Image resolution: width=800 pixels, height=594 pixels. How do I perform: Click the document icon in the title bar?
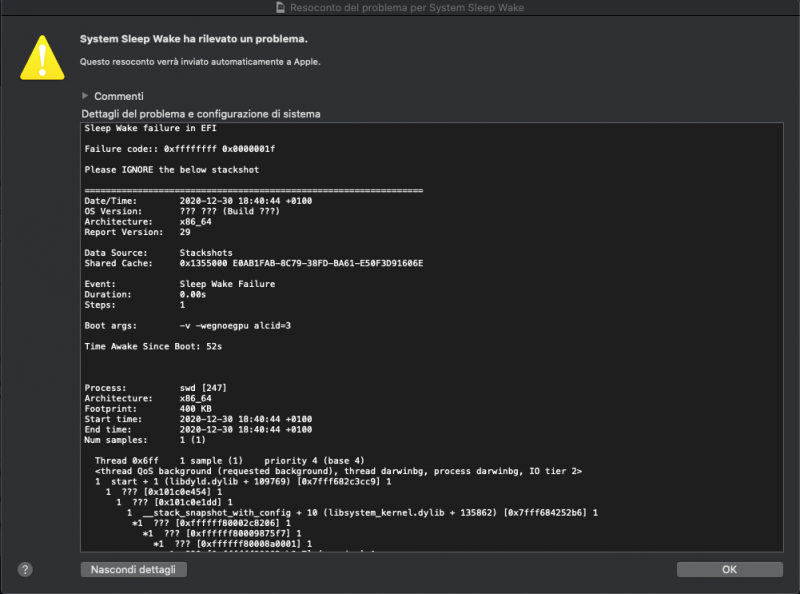280,7
